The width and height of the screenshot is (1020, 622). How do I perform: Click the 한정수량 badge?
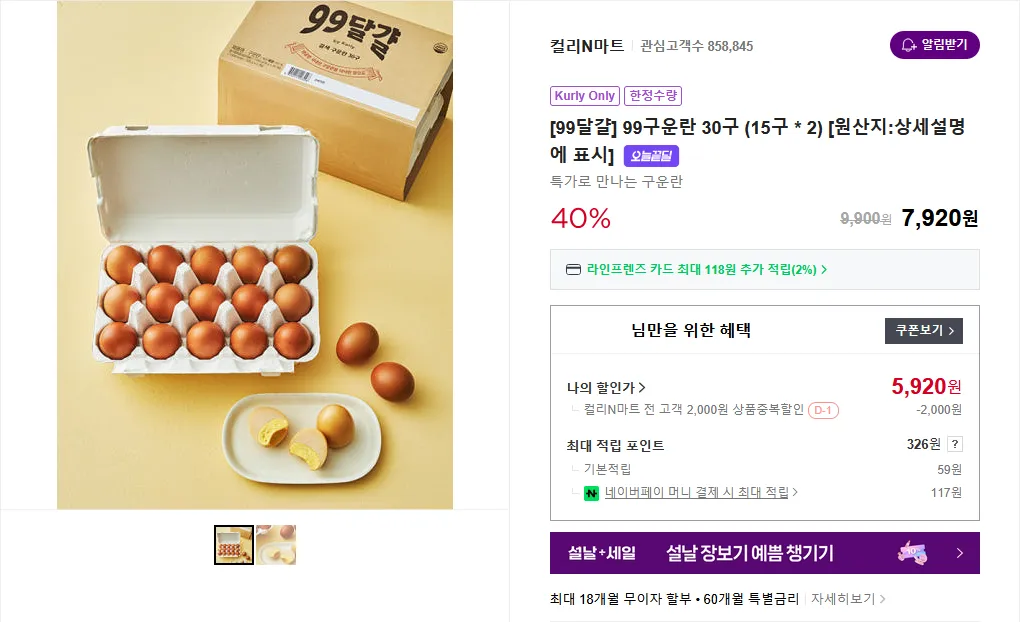(x=653, y=96)
